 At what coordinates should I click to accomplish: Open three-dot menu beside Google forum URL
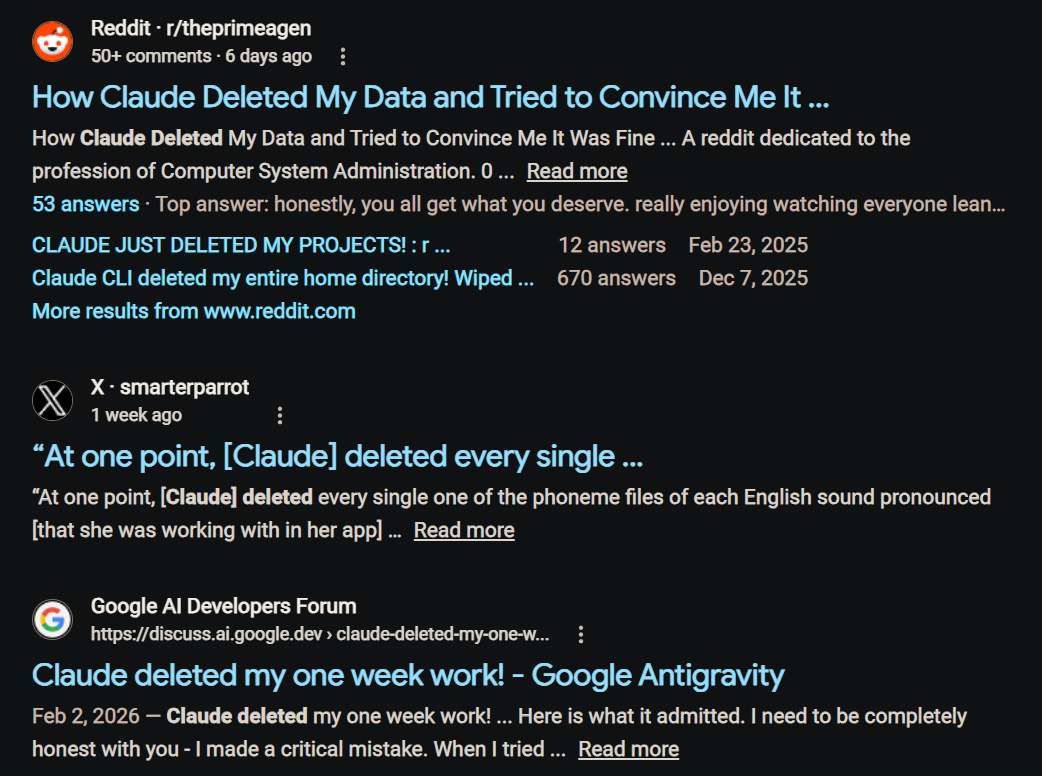pyautogui.click(x=581, y=634)
